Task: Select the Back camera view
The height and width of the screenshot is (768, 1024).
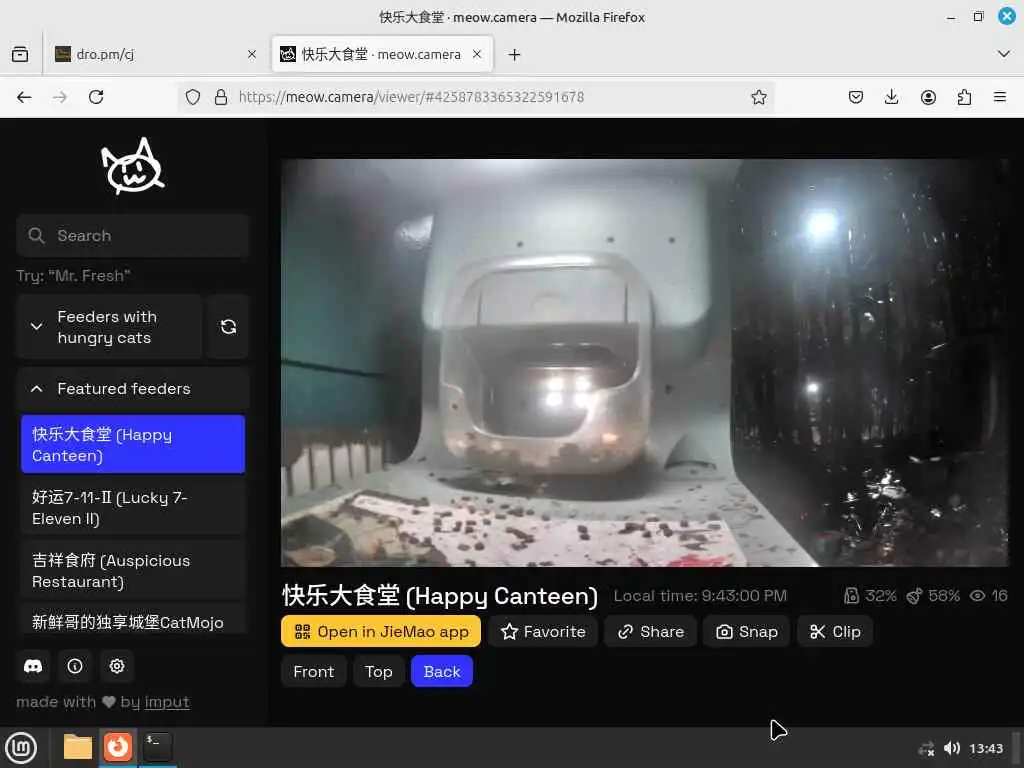Action: click(441, 671)
